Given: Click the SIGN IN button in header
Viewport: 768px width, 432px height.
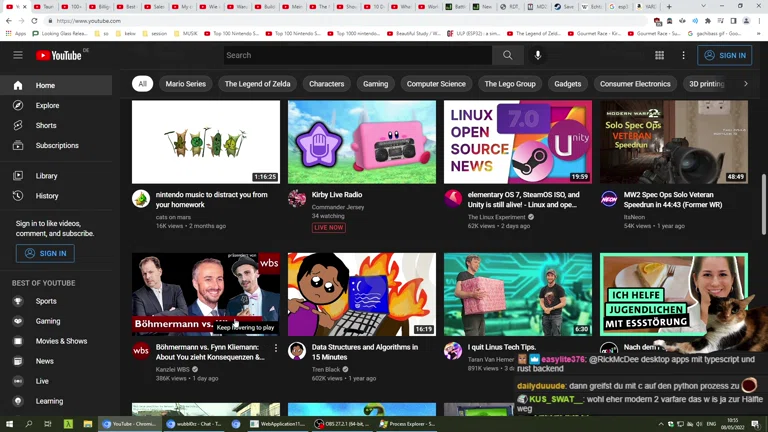Looking at the screenshot, I should (x=723, y=55).
